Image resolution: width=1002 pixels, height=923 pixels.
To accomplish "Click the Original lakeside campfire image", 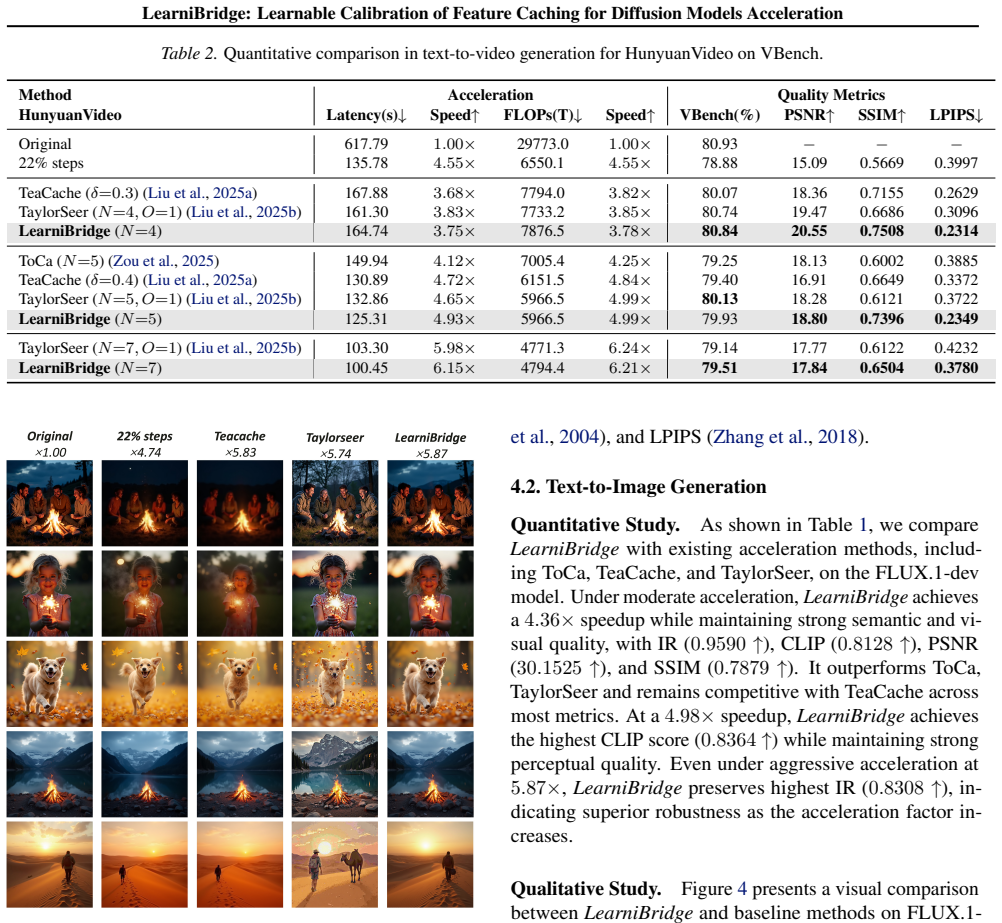I will [50, 775].
